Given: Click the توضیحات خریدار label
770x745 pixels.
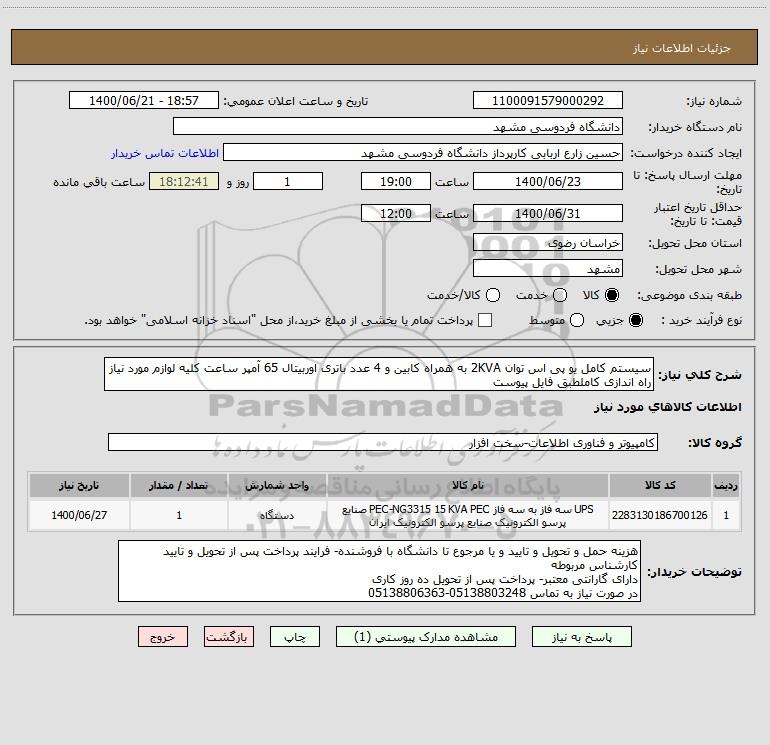Looking at the screenshot, I should pos(694,572).
